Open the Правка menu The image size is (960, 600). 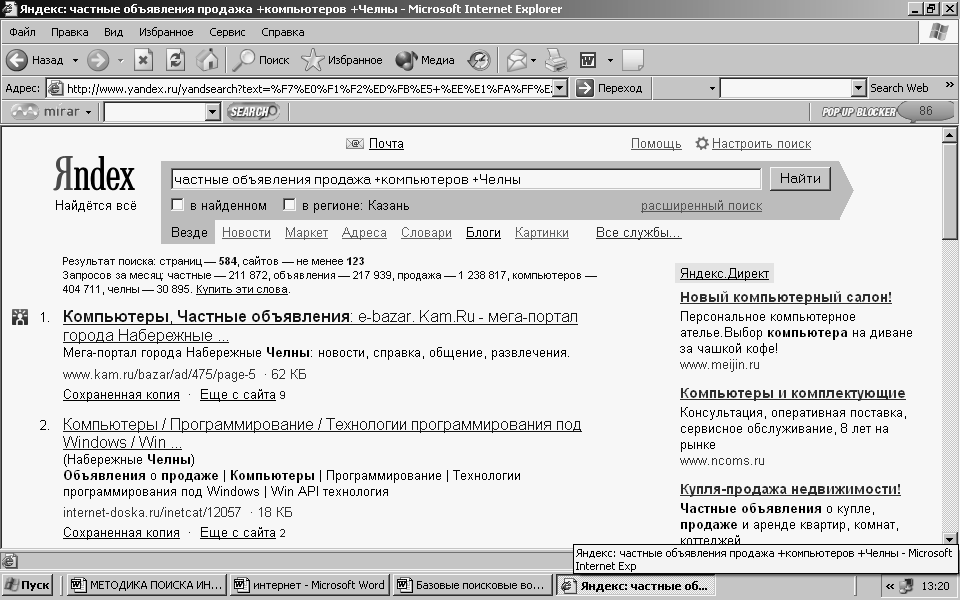pyautogui.click(x=69, y=32)
